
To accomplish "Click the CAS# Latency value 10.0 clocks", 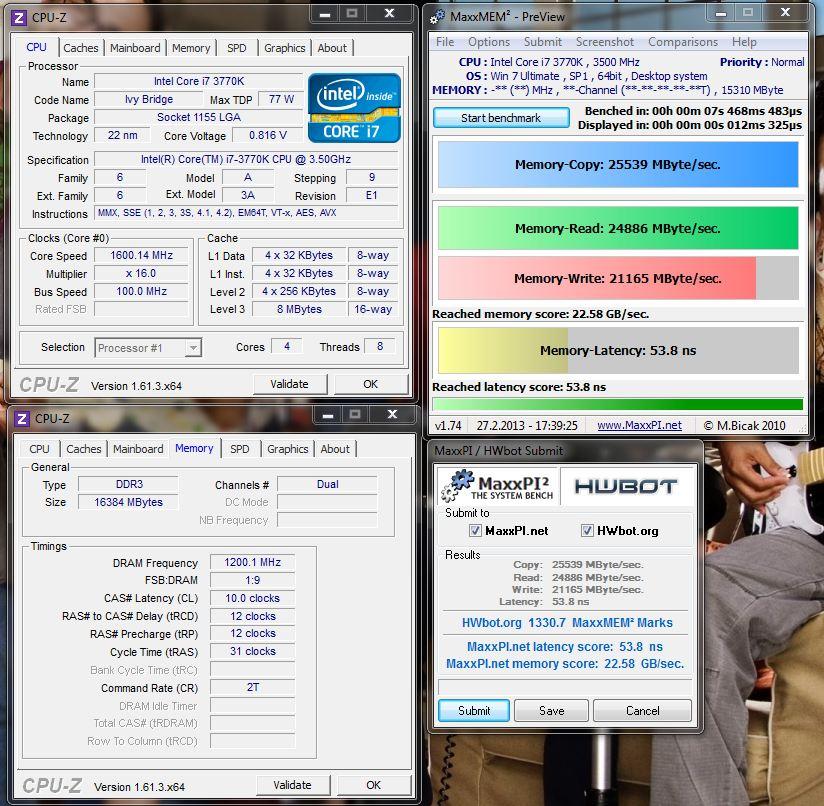I will point(253,598).
